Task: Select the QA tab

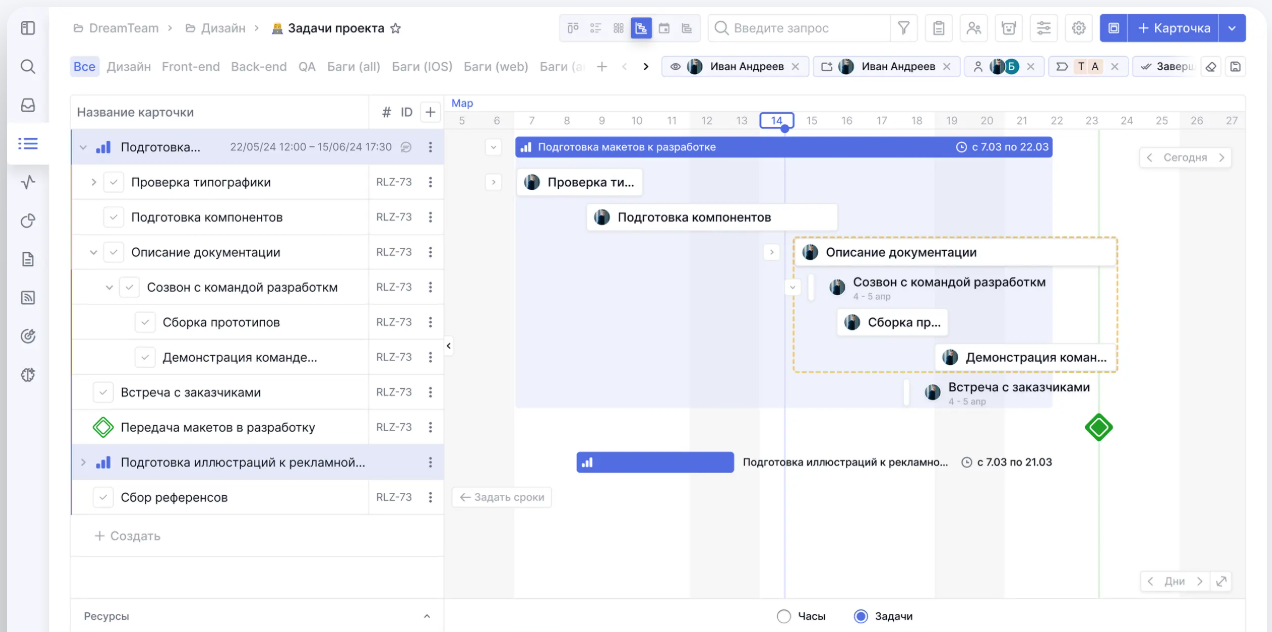Action: point(306,67)
